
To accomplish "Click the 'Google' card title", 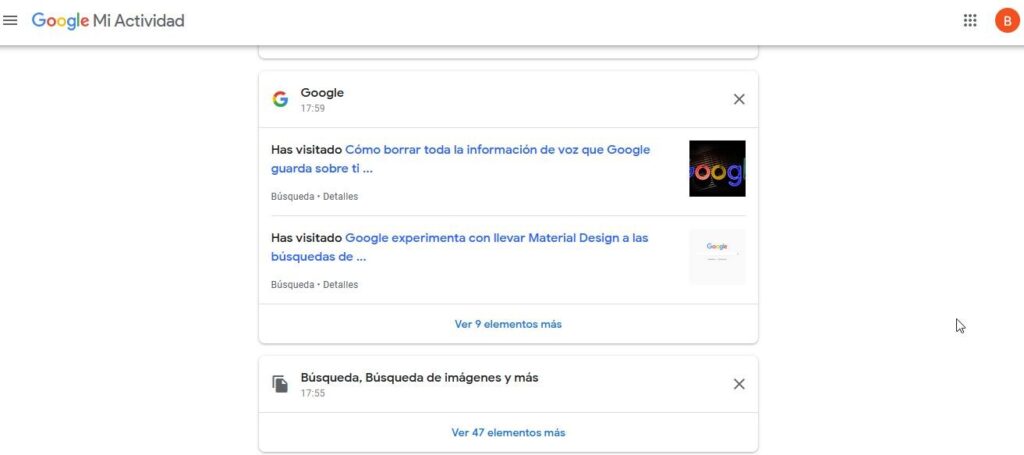I will click(x=322, y=93).
